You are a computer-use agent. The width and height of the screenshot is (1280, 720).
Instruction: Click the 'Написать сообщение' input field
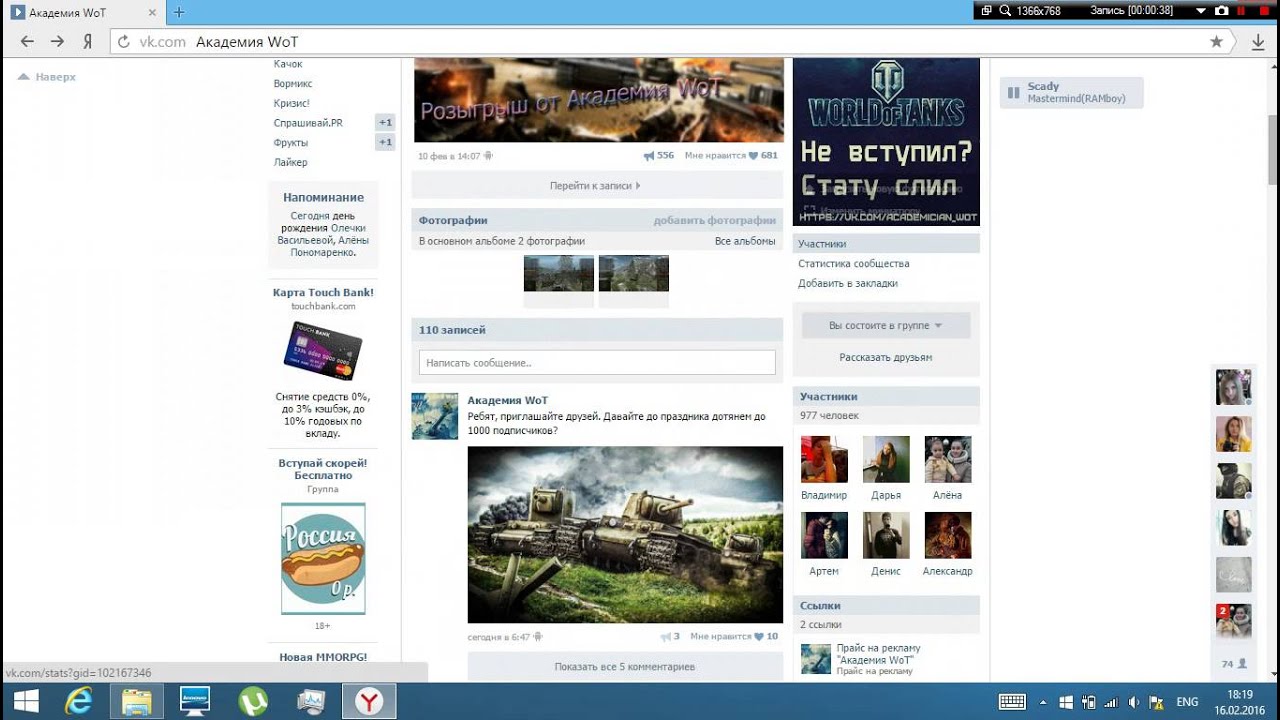click(x=597, y=363)
